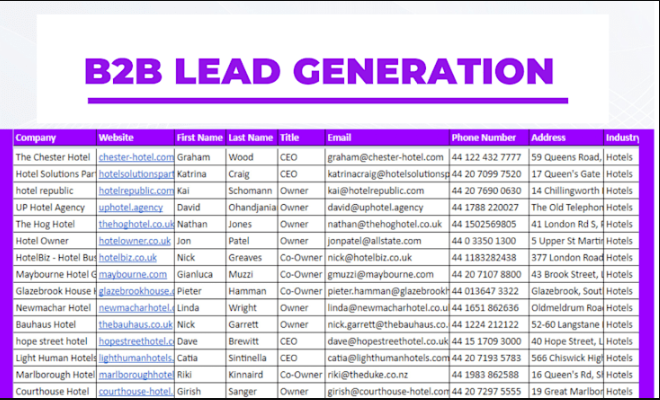Select 'The Hog Hotel' company cell

[55, 224]
